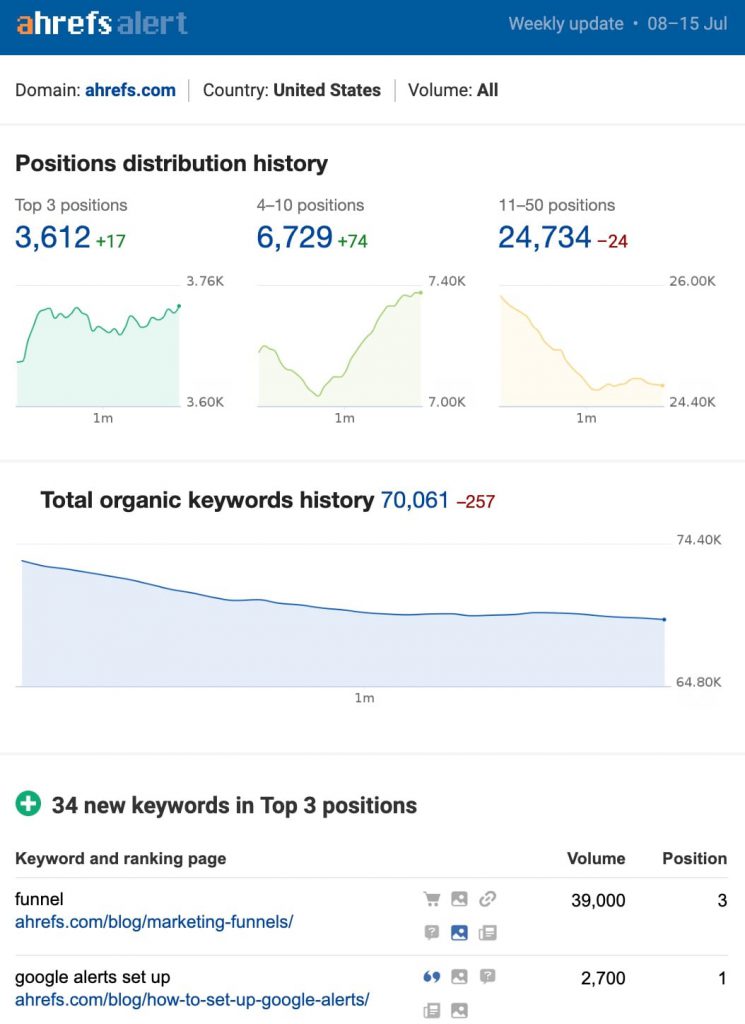745x1024 pixels.
Task: Click the 24.40K axis label
Action: pos(692,402)
